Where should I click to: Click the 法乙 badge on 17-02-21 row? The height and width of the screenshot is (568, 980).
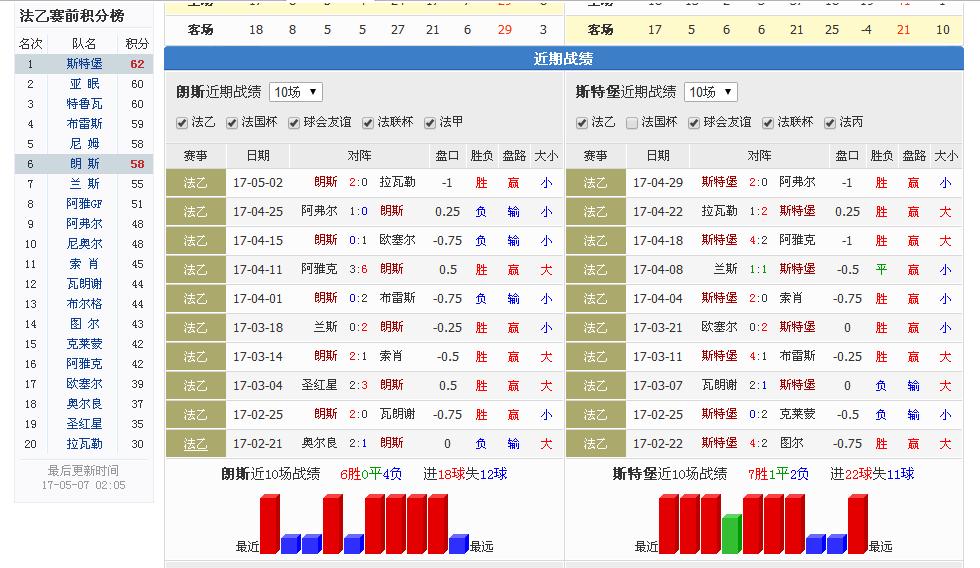point(195,444)
